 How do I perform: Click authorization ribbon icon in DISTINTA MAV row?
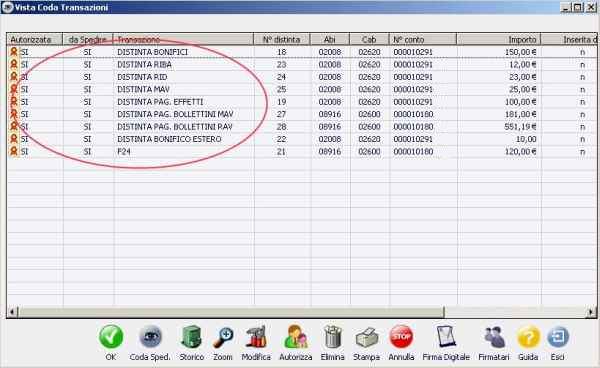pyautogui.click(x=14, y=89)
